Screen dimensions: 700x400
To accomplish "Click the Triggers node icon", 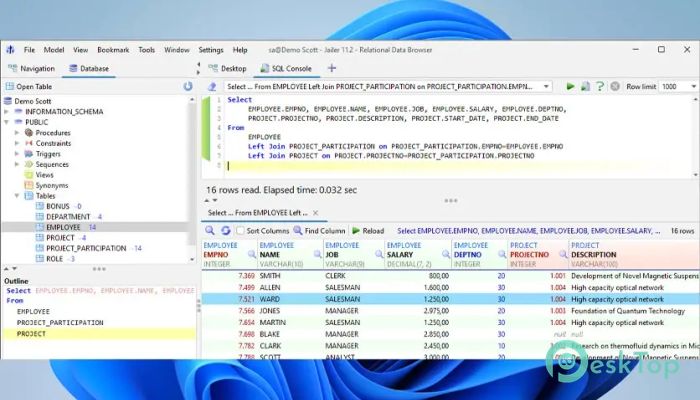I will [29, 154].
